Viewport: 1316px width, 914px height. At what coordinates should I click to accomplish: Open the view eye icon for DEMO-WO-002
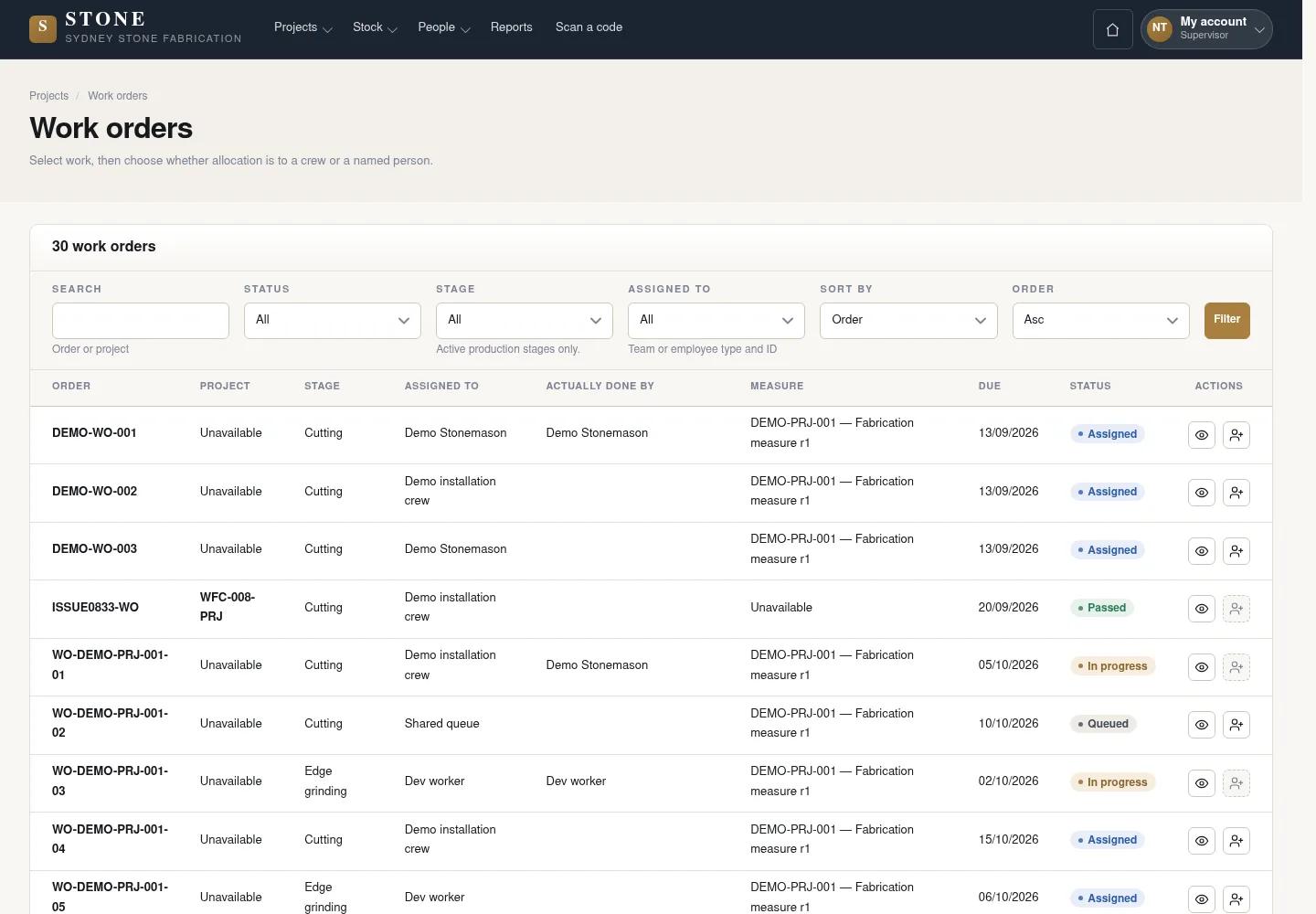click(1202, 493)
